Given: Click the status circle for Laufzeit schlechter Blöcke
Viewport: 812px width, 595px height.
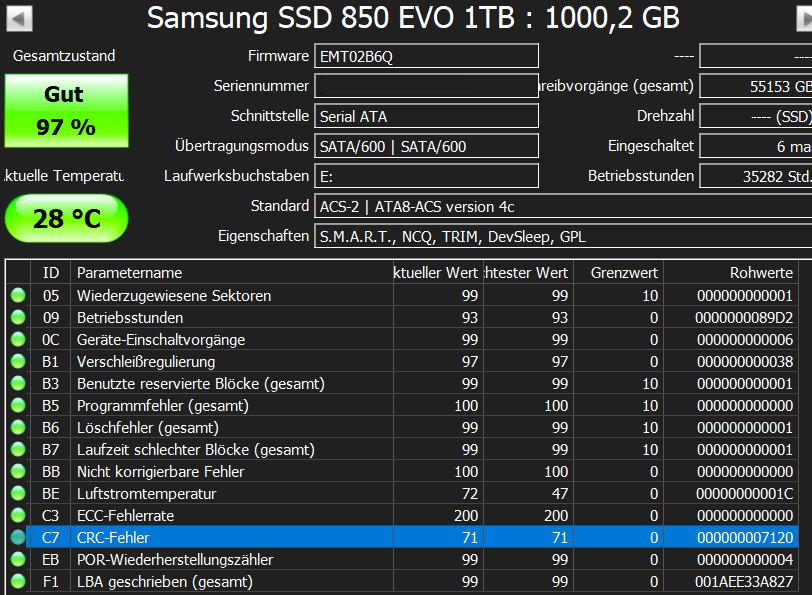Looking at the screenshot, I should click(18, 449).
